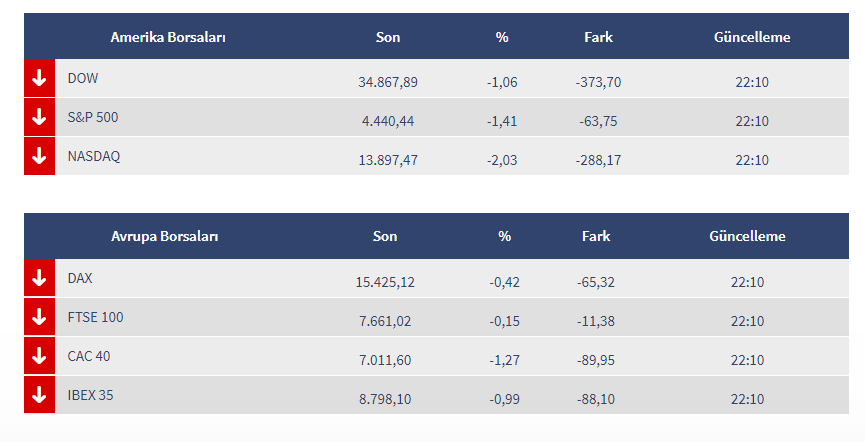Screen dimensions: 865x442
Task: Select the CAC 40 index name
Action: [89, 356]
